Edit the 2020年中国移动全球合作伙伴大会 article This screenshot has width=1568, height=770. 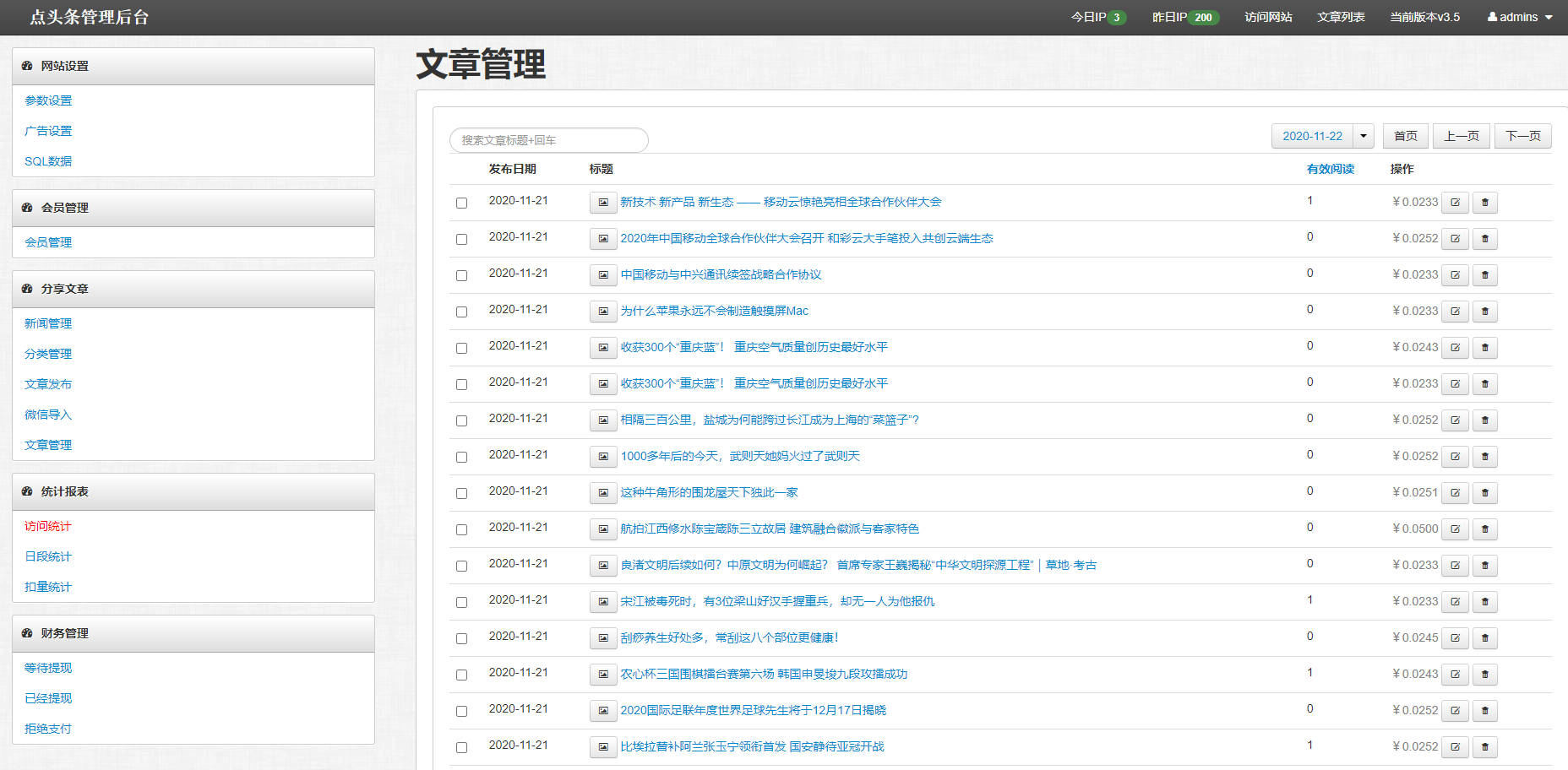(1455, 239)
